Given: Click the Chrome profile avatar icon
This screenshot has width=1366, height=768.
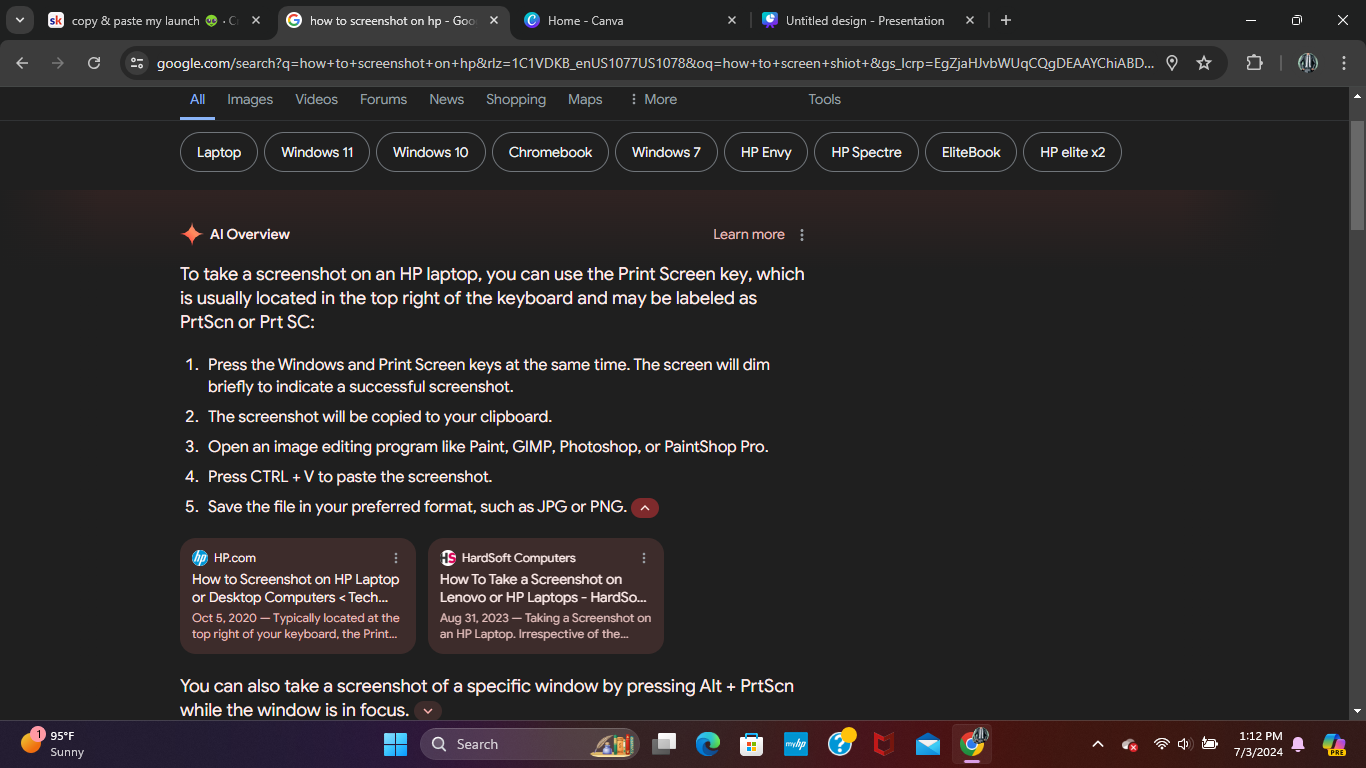Looking at the screenshot, I should [1308, 63].
